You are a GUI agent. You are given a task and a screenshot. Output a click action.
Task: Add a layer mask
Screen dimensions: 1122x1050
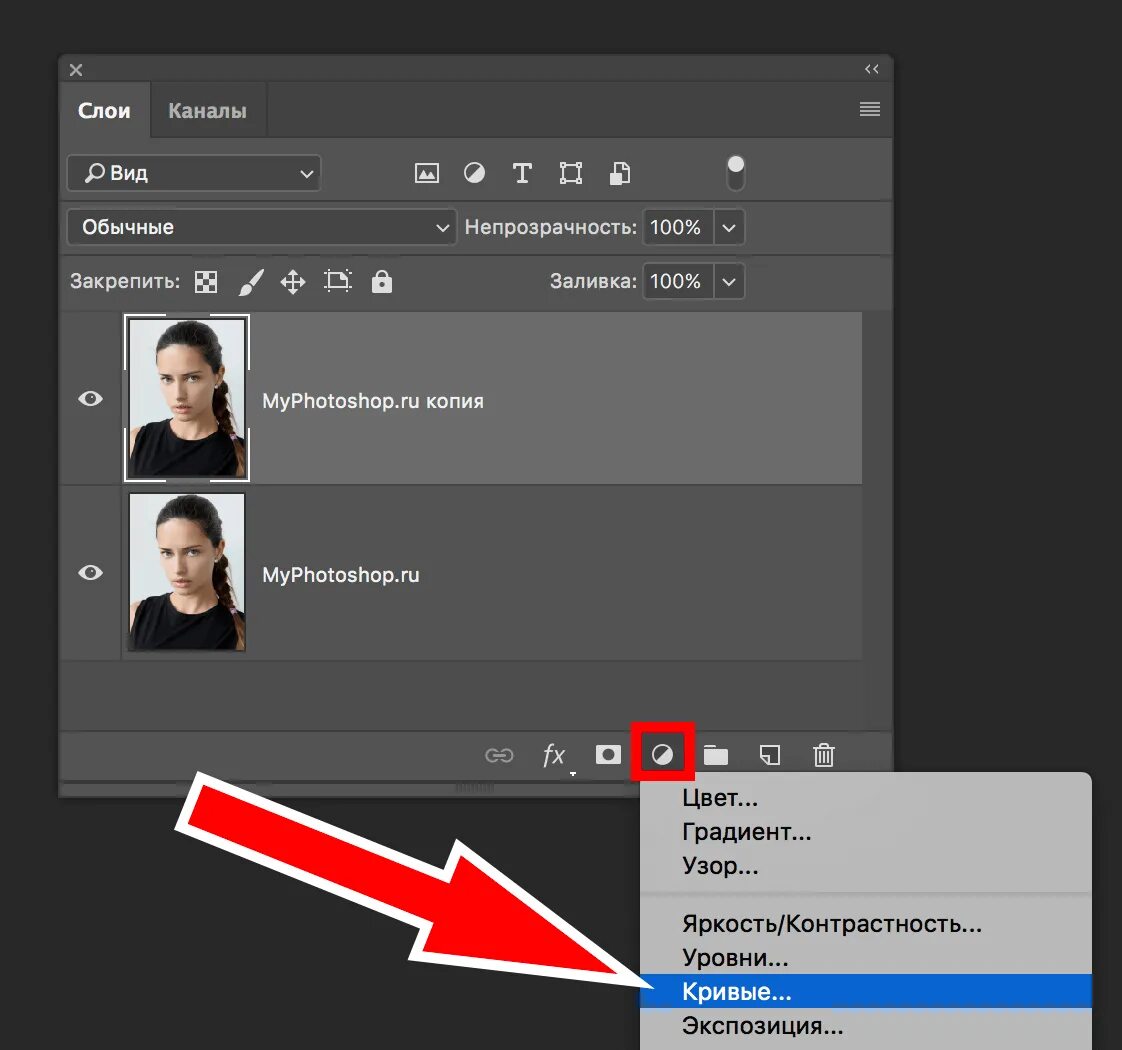pos(608,754)
